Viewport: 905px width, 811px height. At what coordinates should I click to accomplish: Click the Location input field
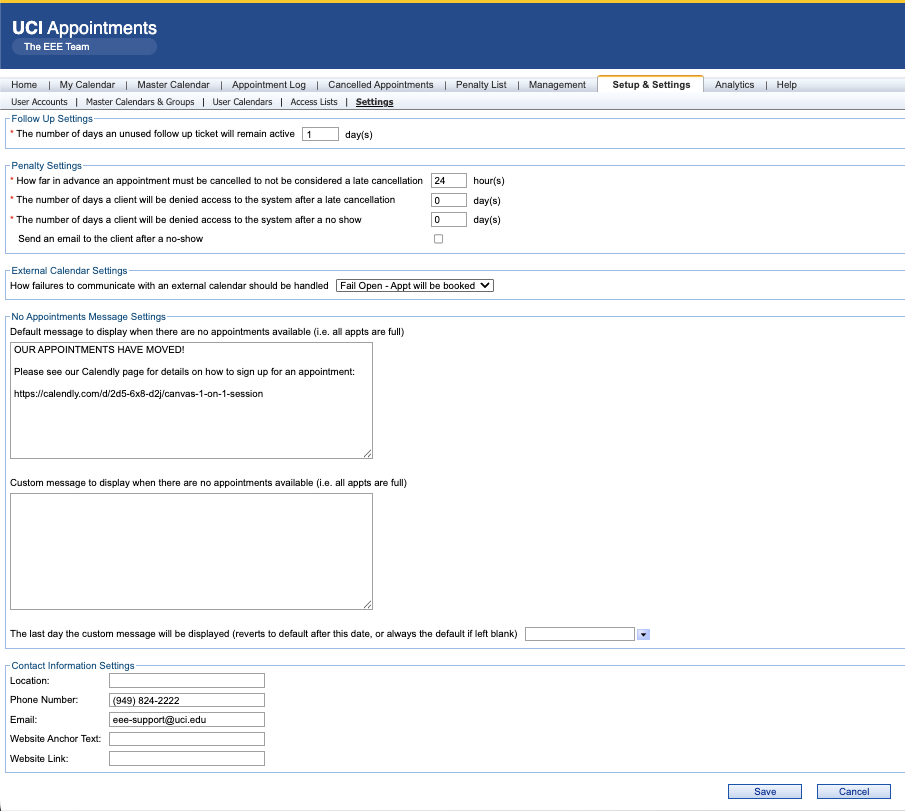(187, 681)
